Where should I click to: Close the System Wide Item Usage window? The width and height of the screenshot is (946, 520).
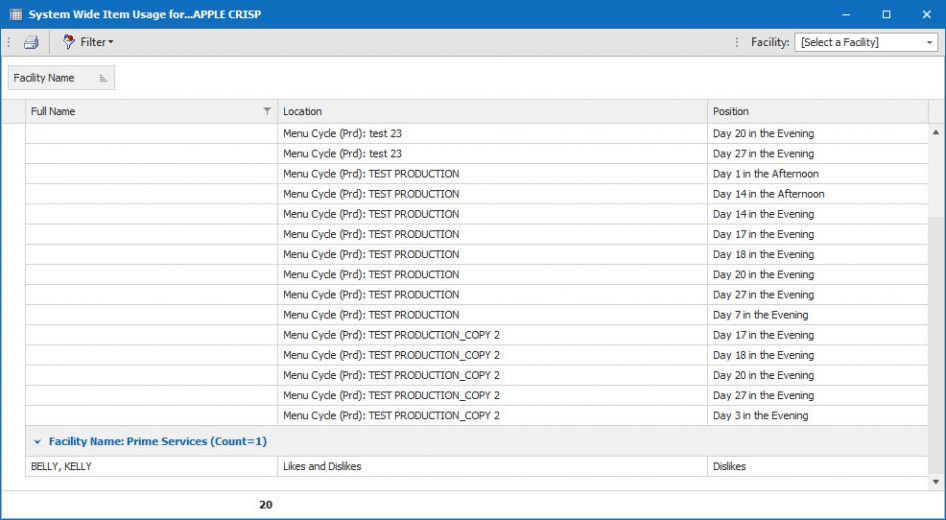point(926,14)
